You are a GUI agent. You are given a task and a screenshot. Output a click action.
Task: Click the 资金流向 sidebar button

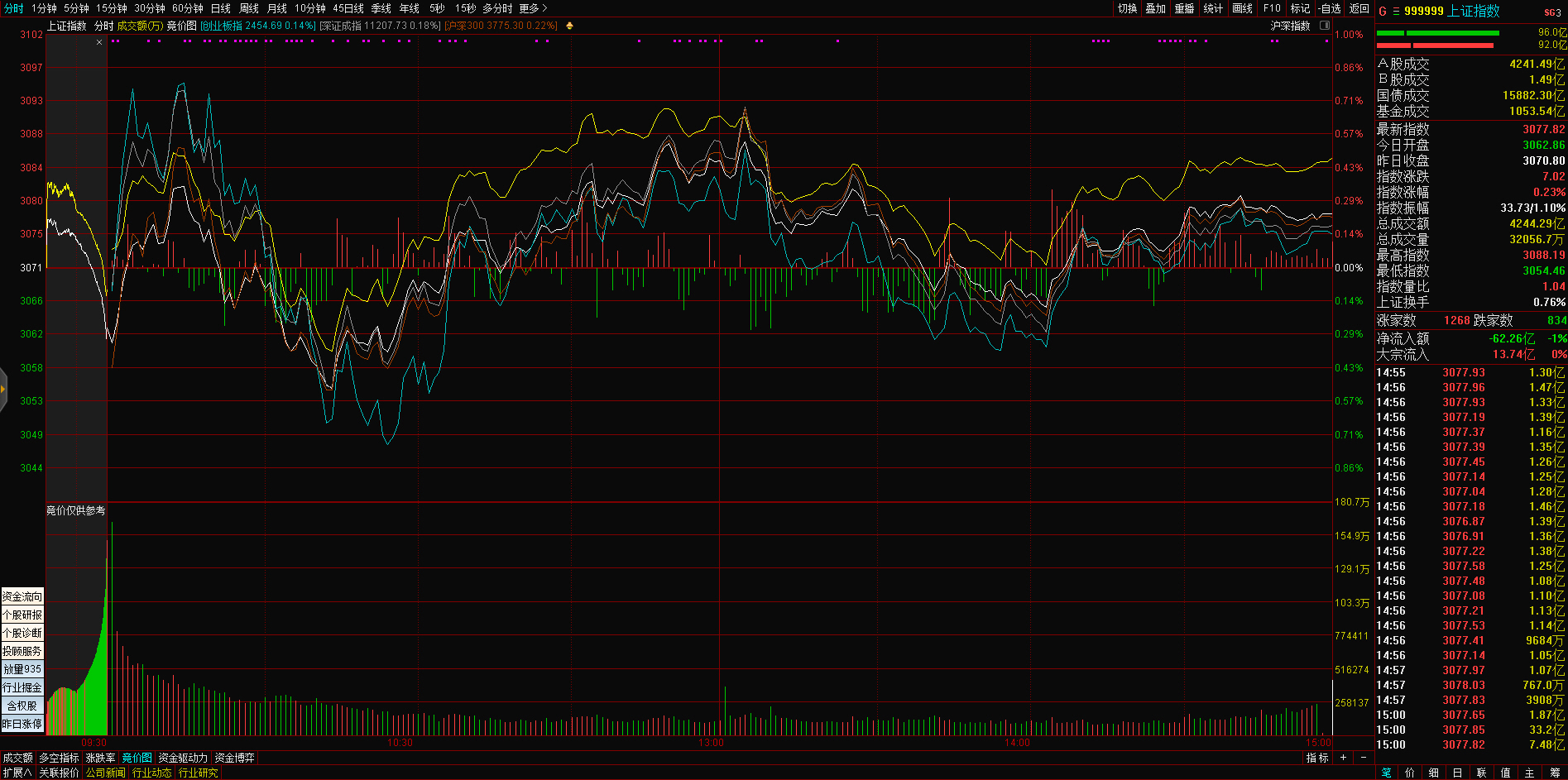[22, 596]
